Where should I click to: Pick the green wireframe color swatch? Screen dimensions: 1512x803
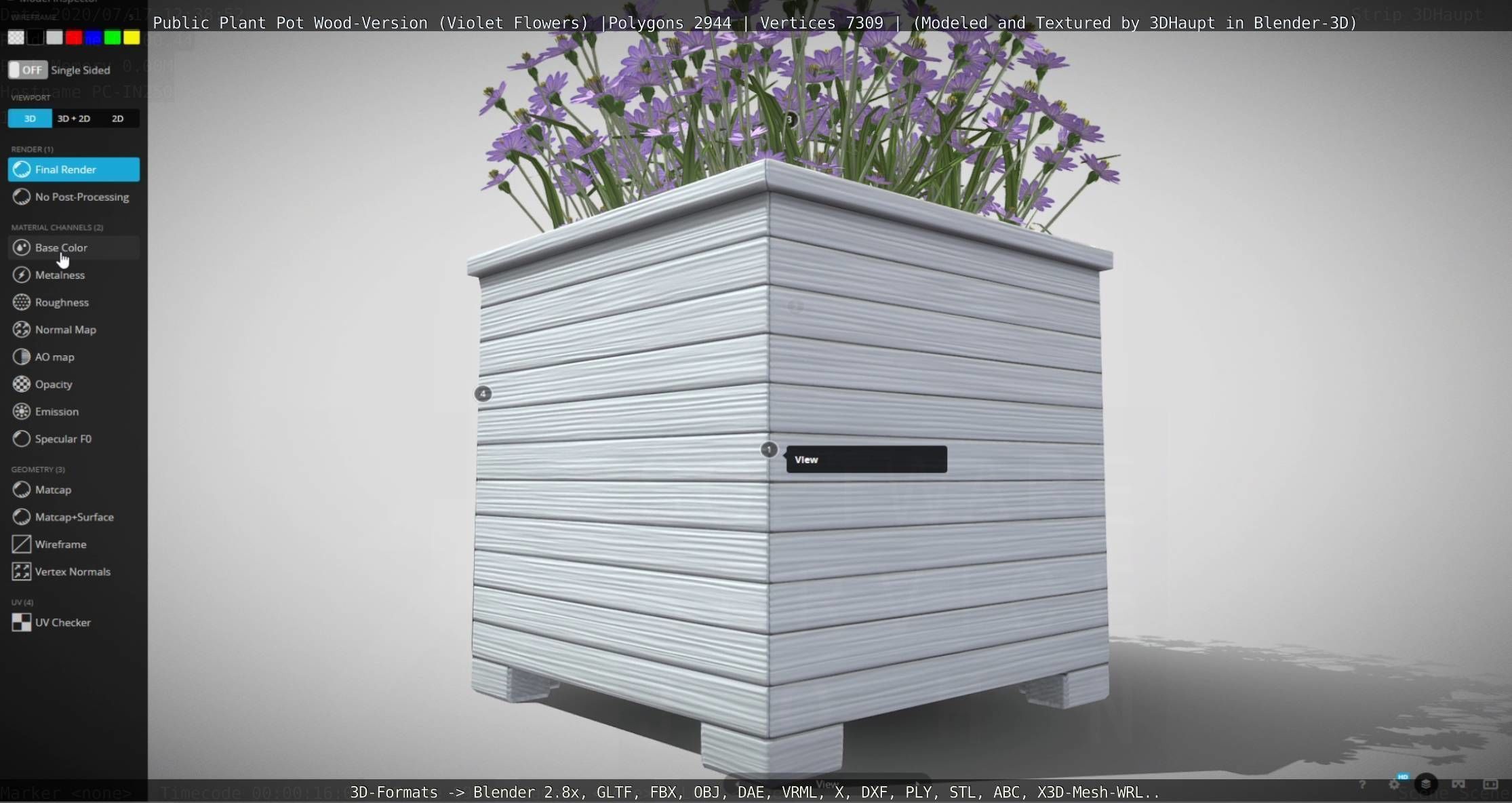pyautogui.click(x=113, y=37)
